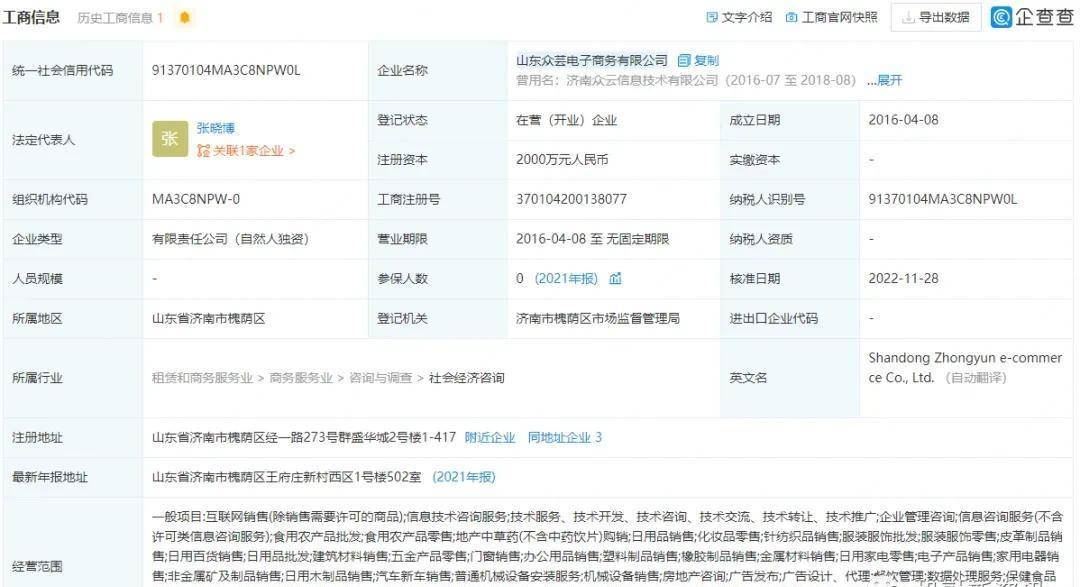Click the 人员规模 label
The height and width of the screenshot is (587, 1080).
click(x=37, y=278)
